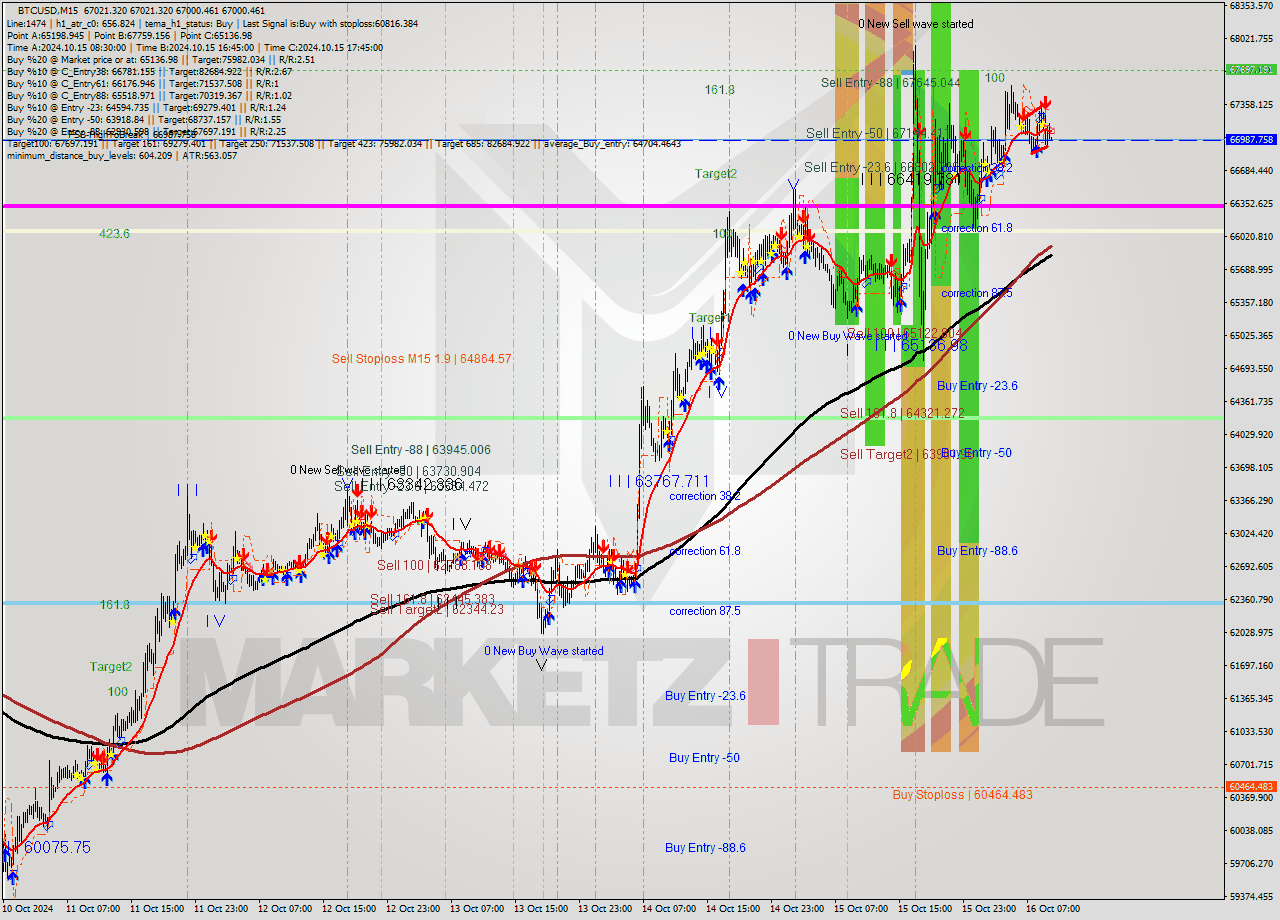
Task: Click the blue 66987.758 current price tag
Action: click(x=1251, y=140)
